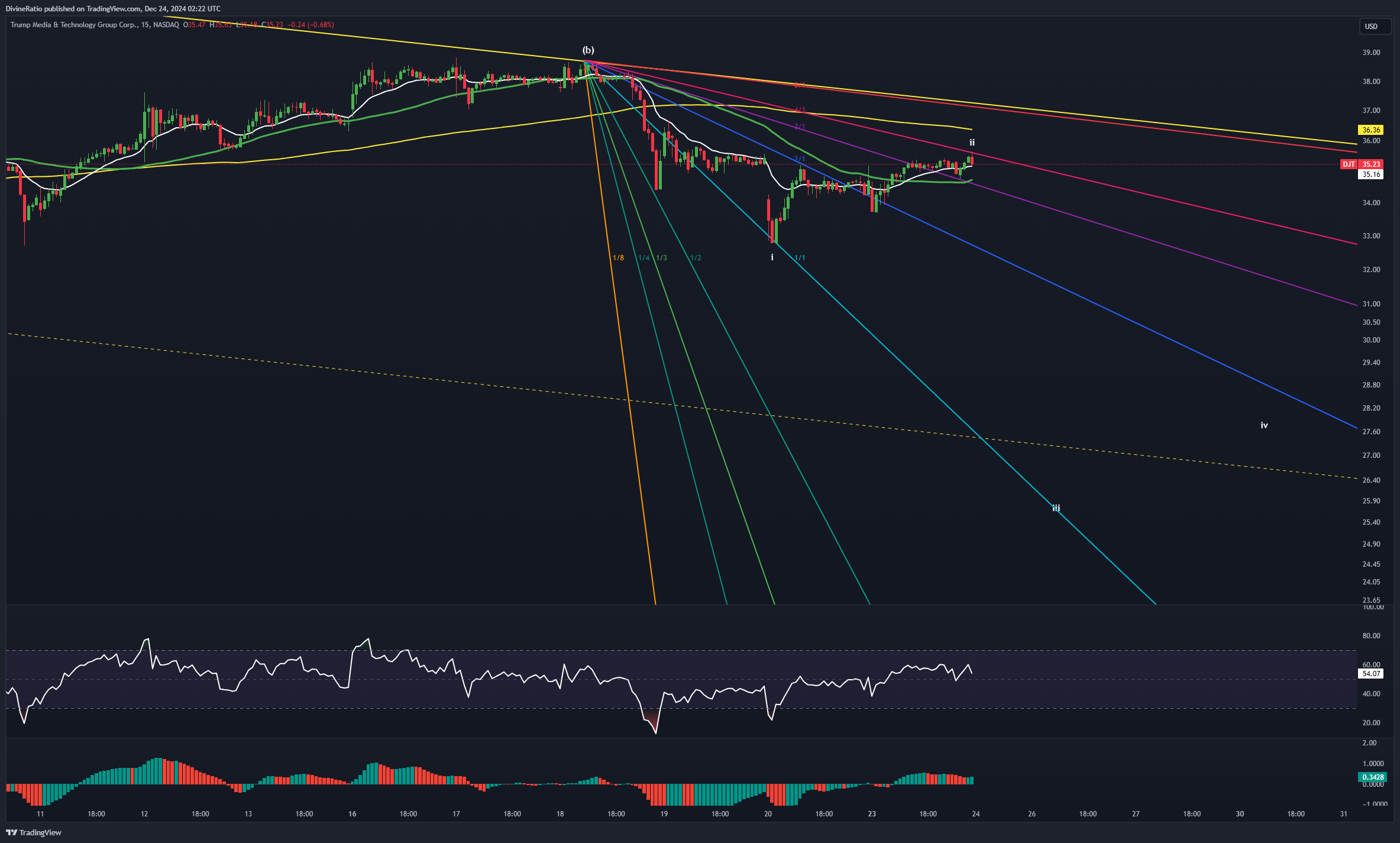Viewport: 1400px width, 843px height.
Task: Select the DJT ticker price tag
Action: (1349, 164)
